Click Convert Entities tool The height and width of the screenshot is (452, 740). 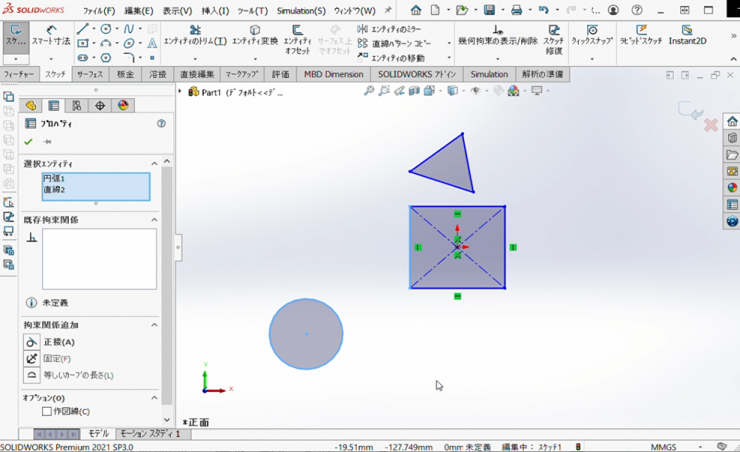coord(255,35)
